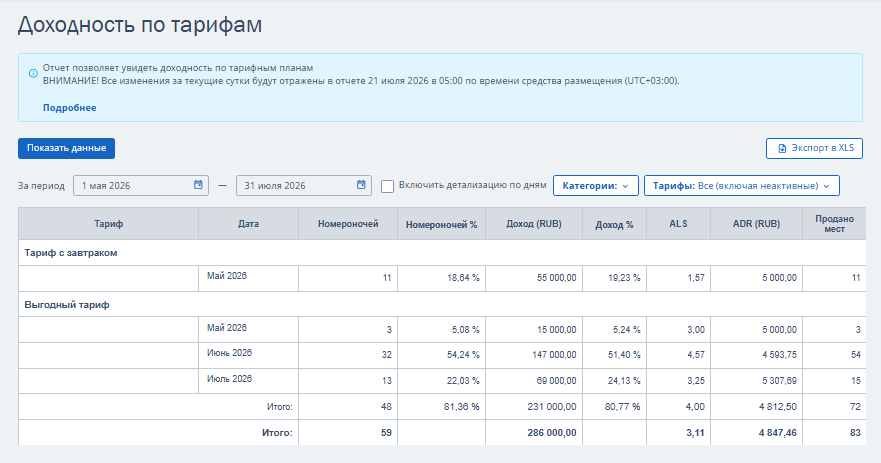Click the XLS file icon on export button
Viewport: 881px width, 463px height.
[x=782, y=148]
